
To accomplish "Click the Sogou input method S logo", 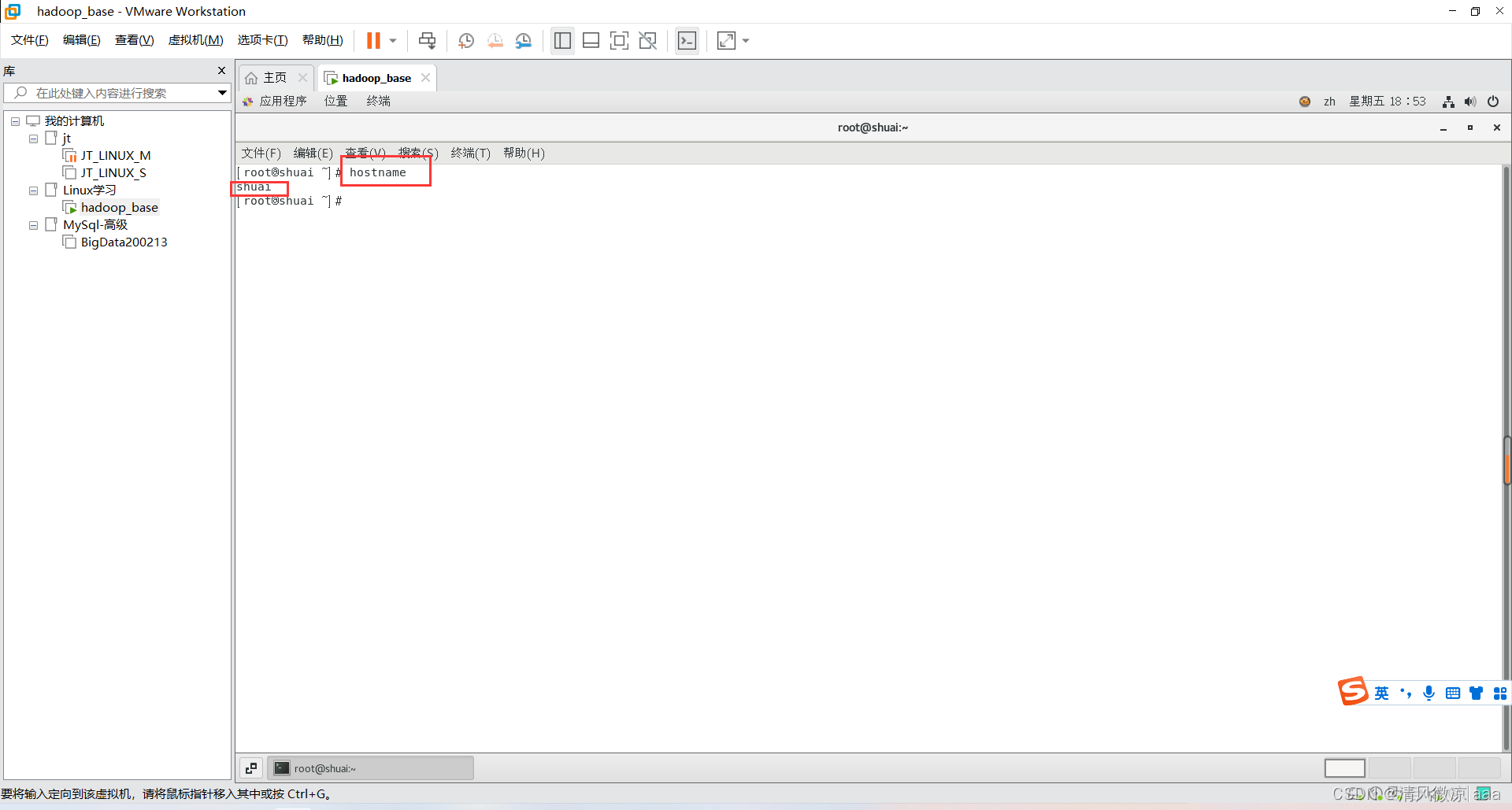I will click(x=1354, y=692).
